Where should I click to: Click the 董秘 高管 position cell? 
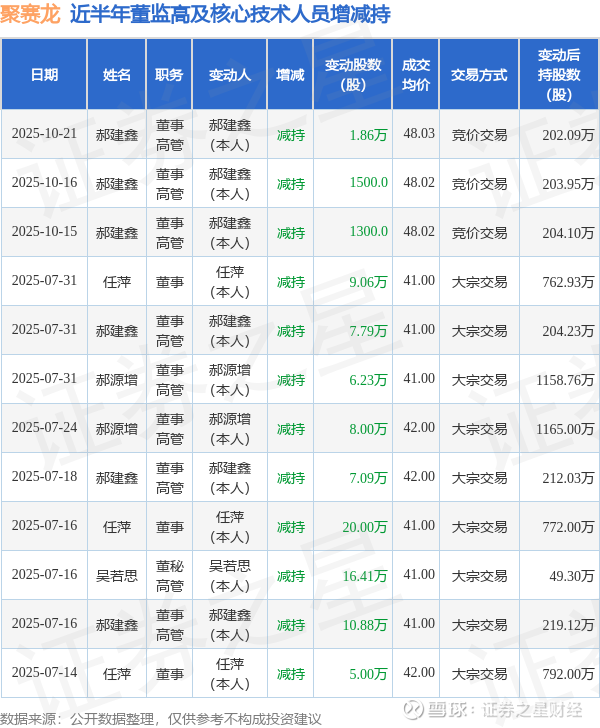tap(170, 576)
